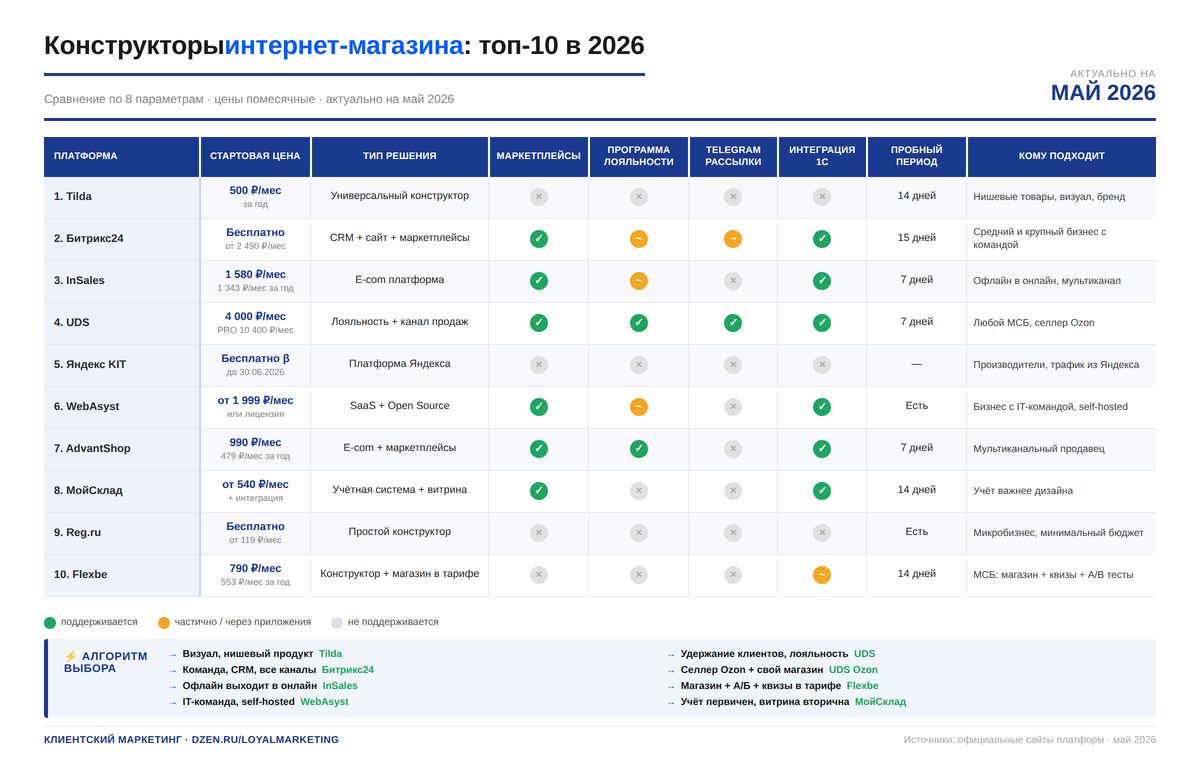1200x760 pixels.
Task: Click the '1. Tilda' platform name
Action: pos(73,197)
